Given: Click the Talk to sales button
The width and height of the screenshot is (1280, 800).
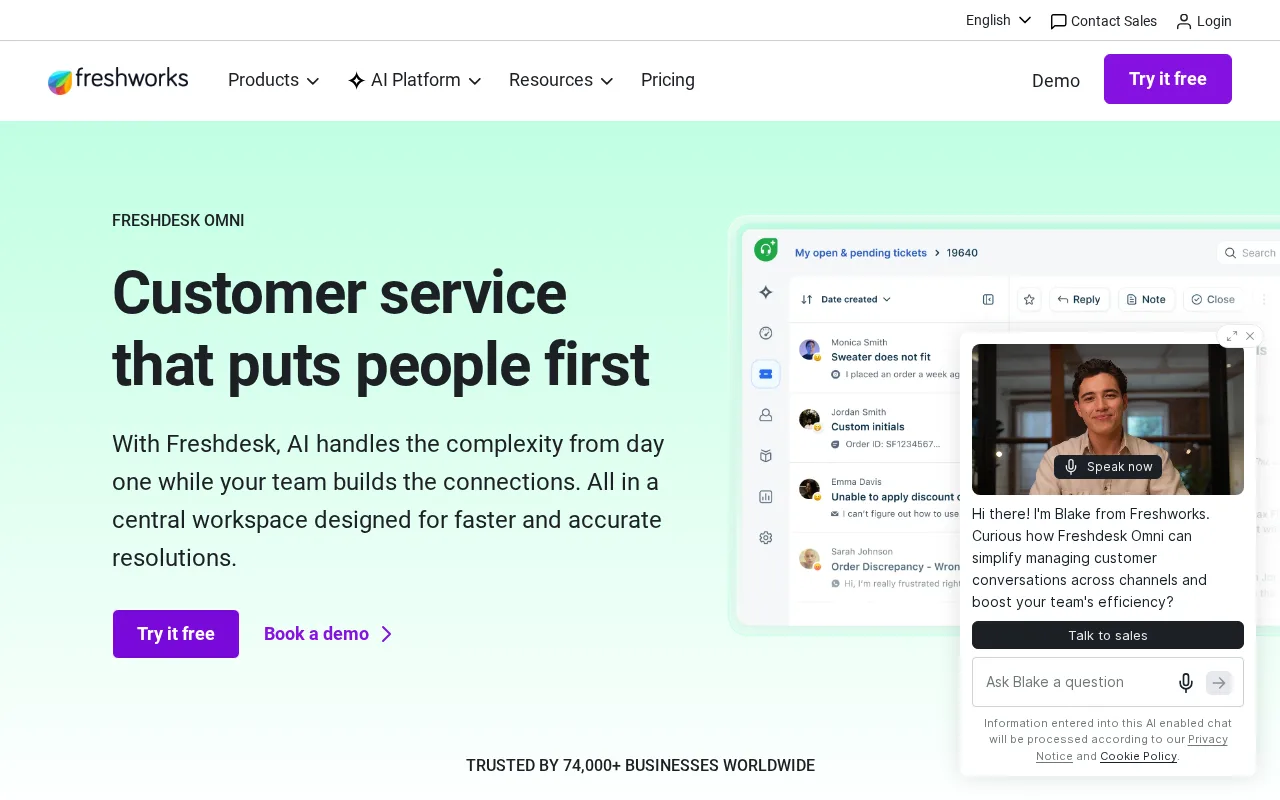Looking at the screenshot, I should (x=1108, y=635).
